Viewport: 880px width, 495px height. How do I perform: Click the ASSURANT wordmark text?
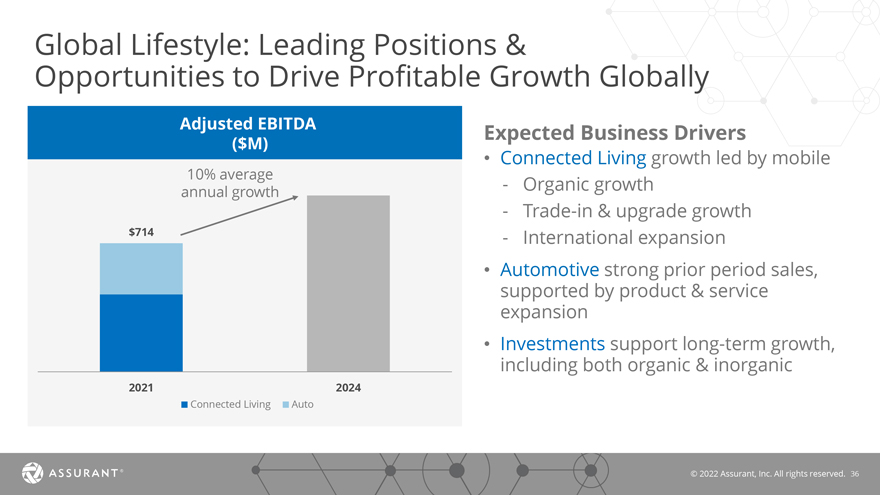tap(85, 473)
